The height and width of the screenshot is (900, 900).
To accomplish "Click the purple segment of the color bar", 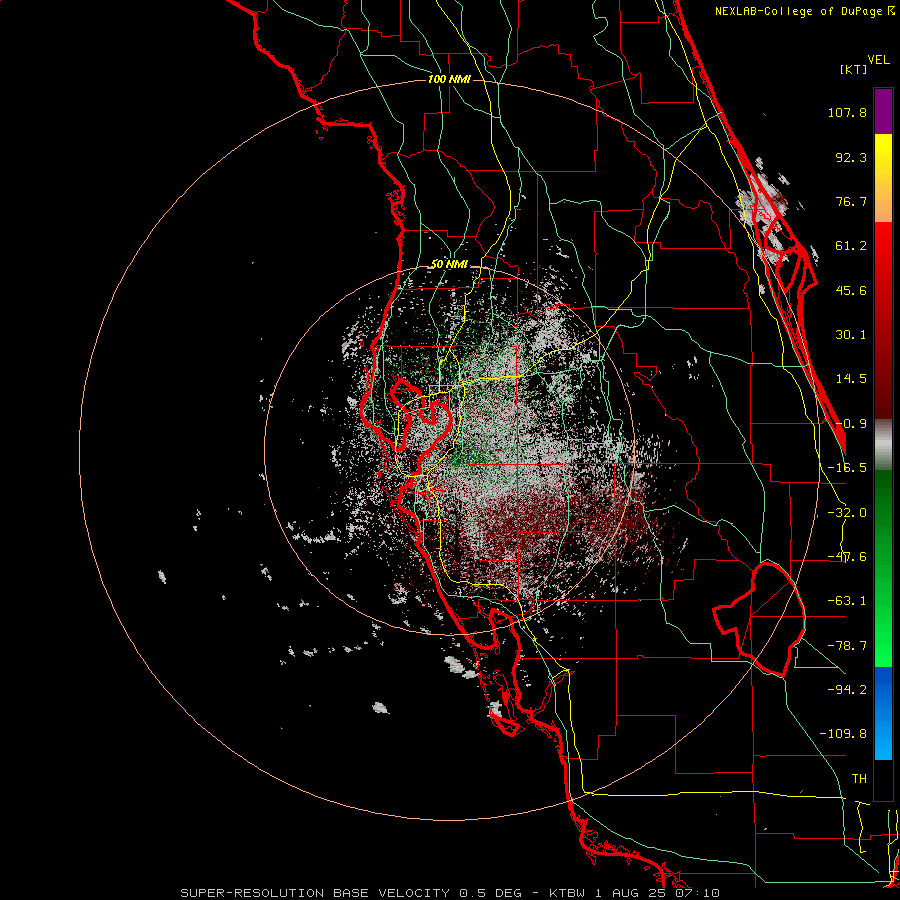I will (883, 111).
